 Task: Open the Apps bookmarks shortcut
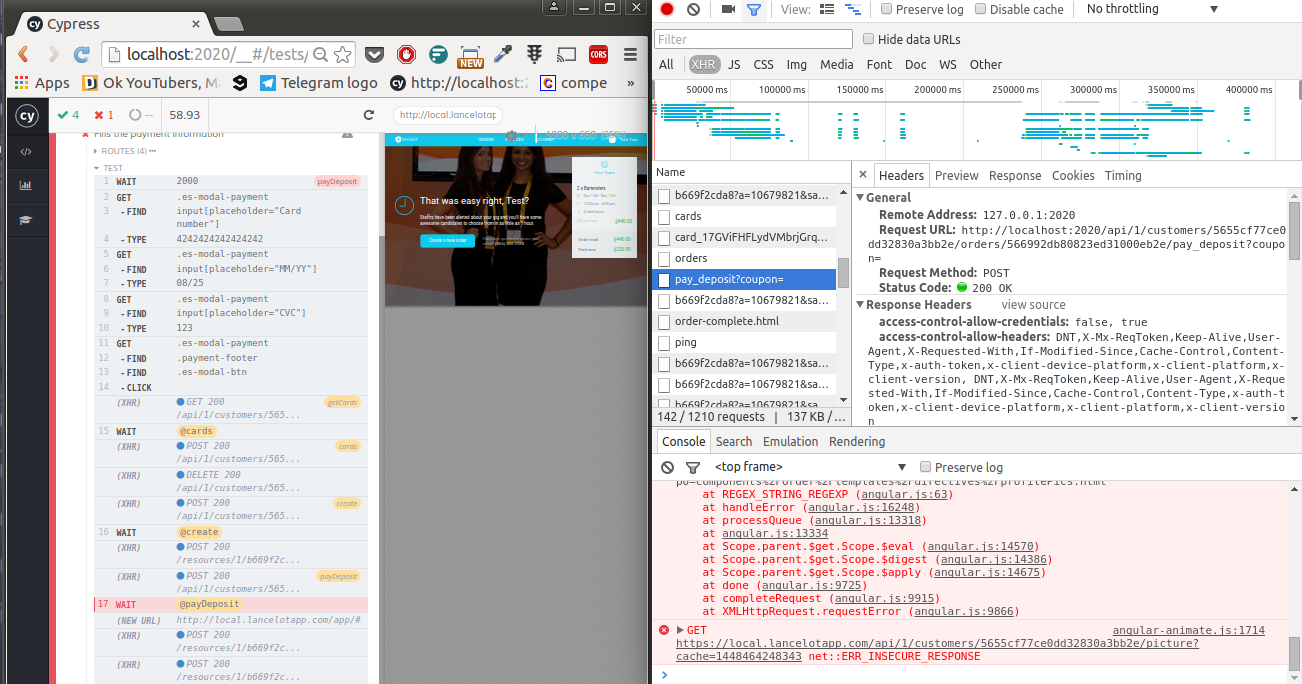click(42, 83)
